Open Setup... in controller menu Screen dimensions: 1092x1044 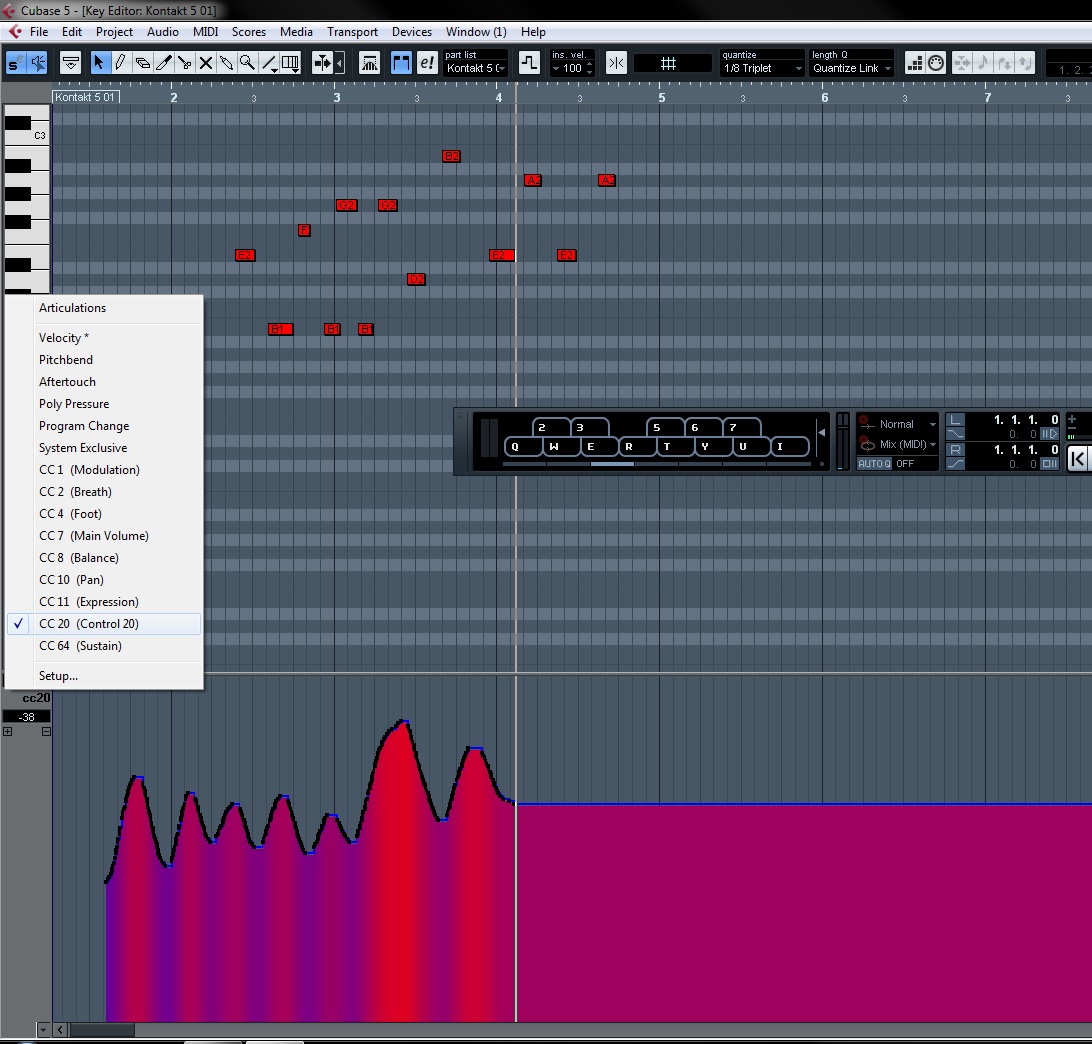[104, 676]
